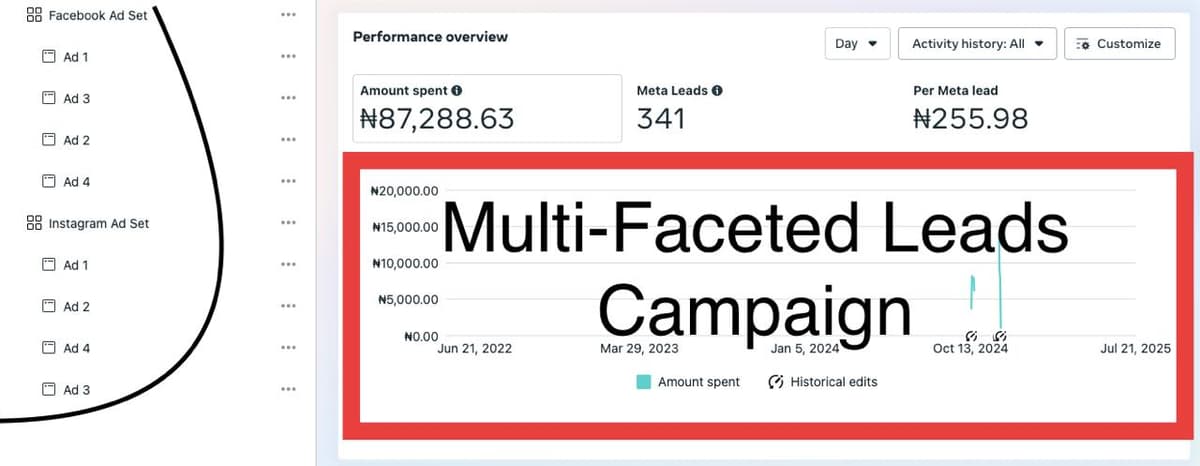Open more options for Instagram's Ad 3
Image resolution: width=1200 pixels, height=466 pixels.
pyautogui.click(x=289, y=390)
